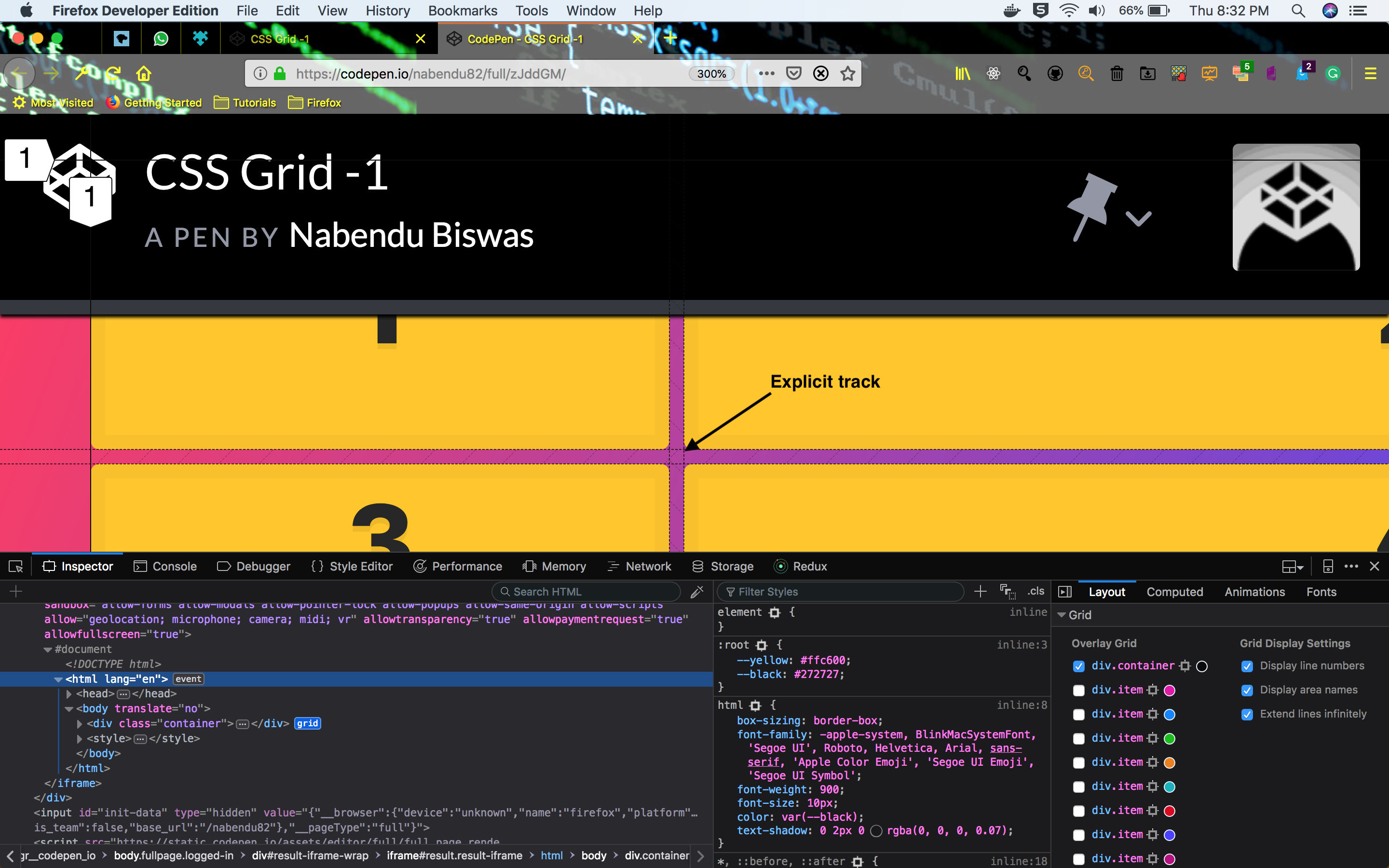Screen dimensions: 1389x868
Task: Open devtools frame selector dropdown icon
Action: (x=1292, y=567)
